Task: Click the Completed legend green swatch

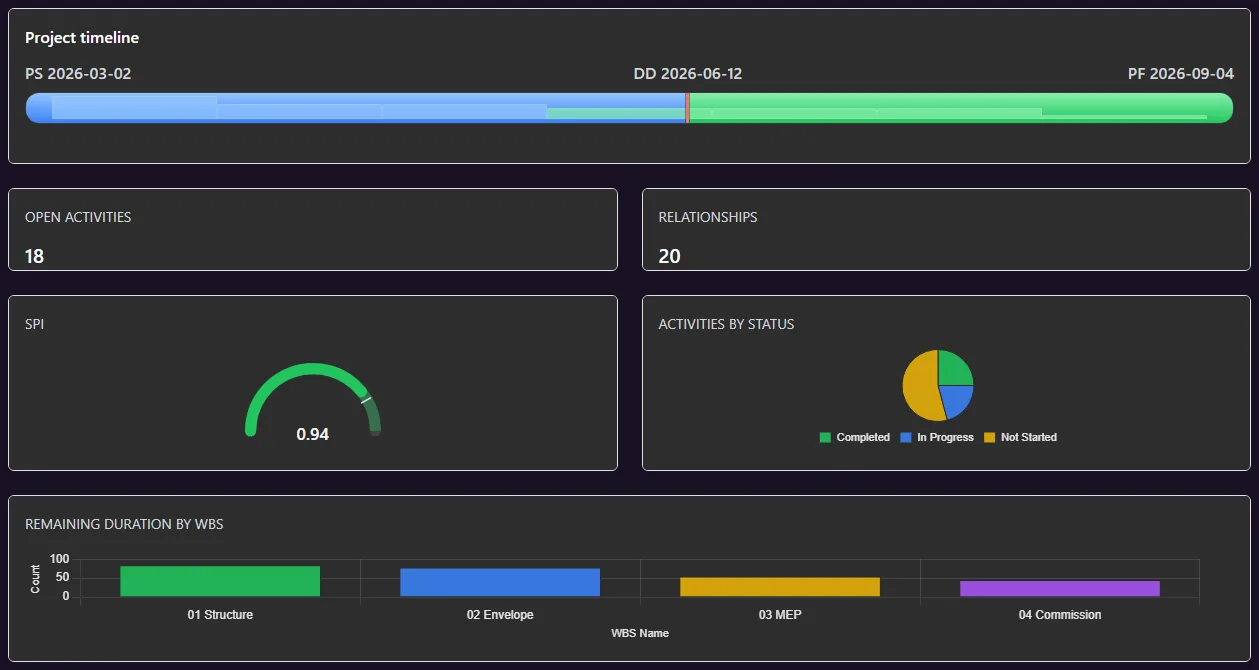Action: pos(825,438)
